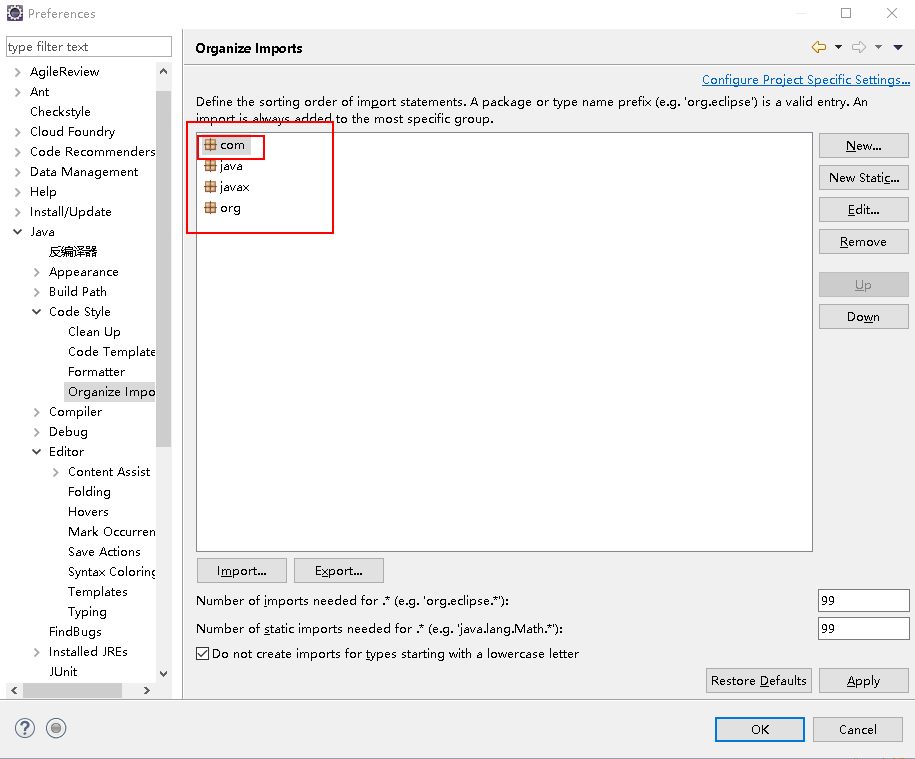
Task: Click the Import... button
Action: [x=242, y=571]
